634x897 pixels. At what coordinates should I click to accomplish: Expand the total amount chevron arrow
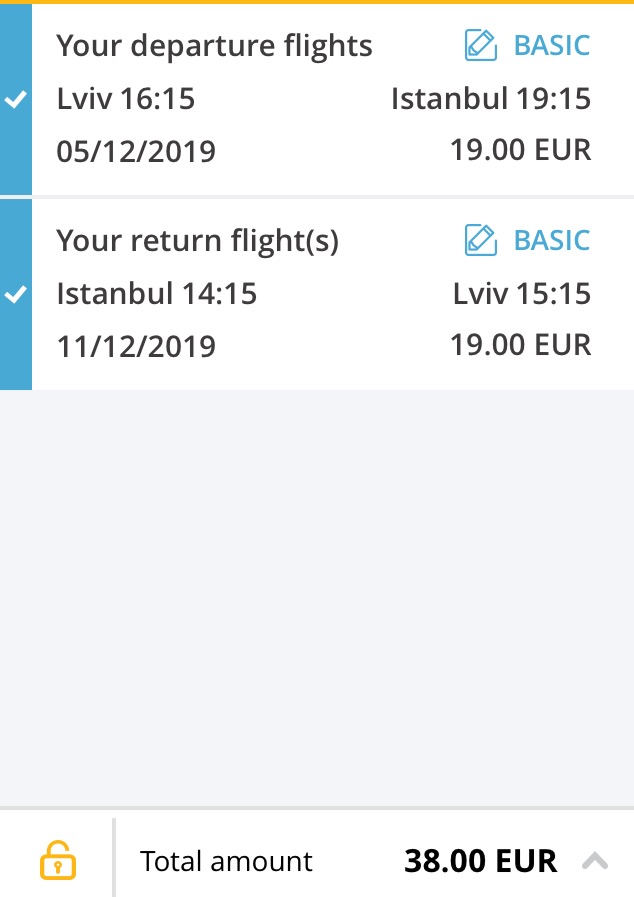tap(594, 860)
